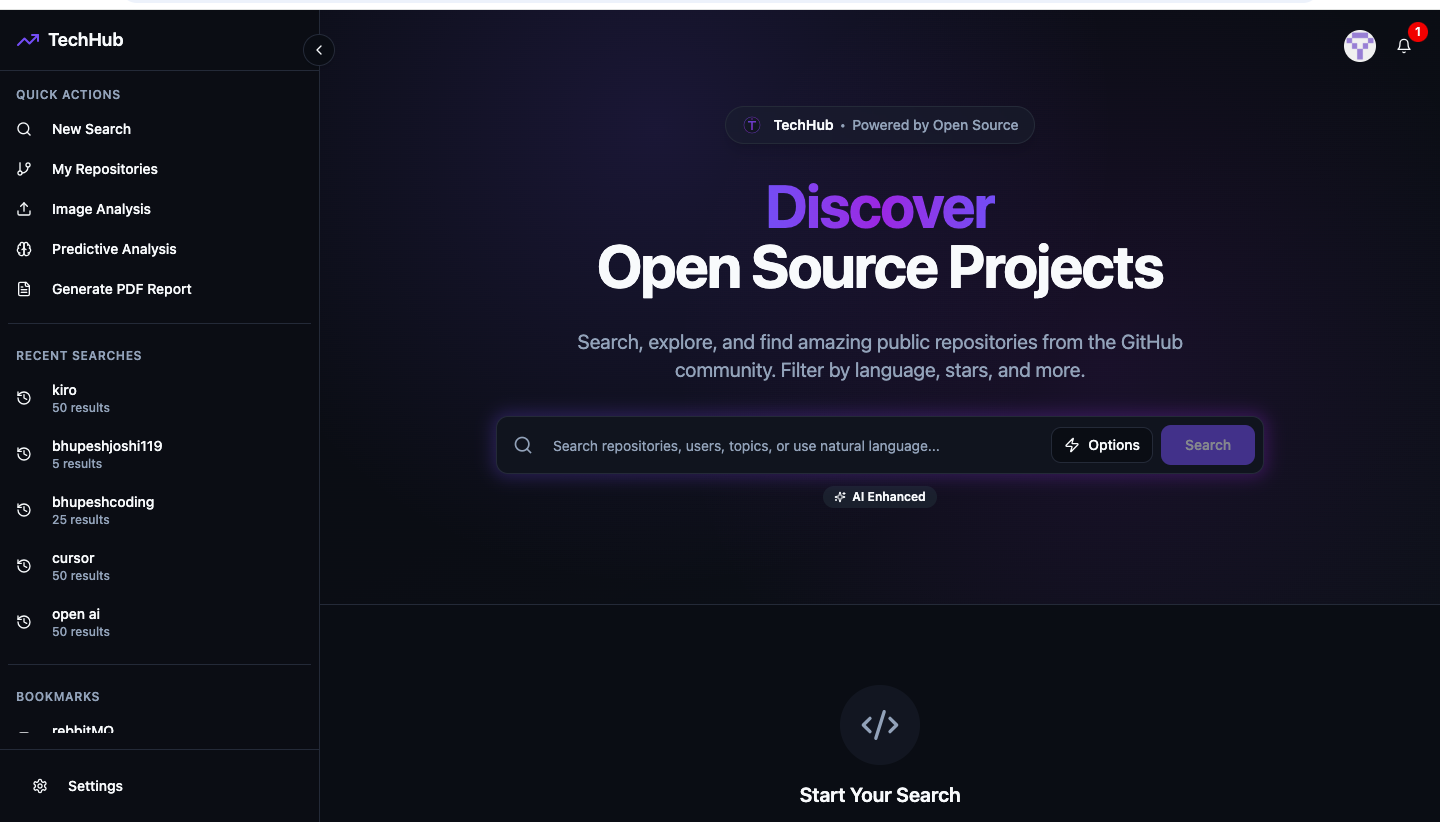Viewport: 1440px width, 822px height.
Task: Click the Settings gear icon
Action: [40, 786]
